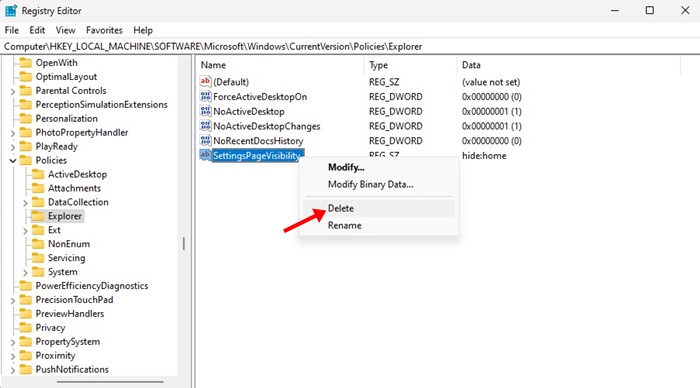This screenshot has height=388, width=700.
Task: Click the PerceptionSimulationExtensions folder icon
Action: point(26,104)
